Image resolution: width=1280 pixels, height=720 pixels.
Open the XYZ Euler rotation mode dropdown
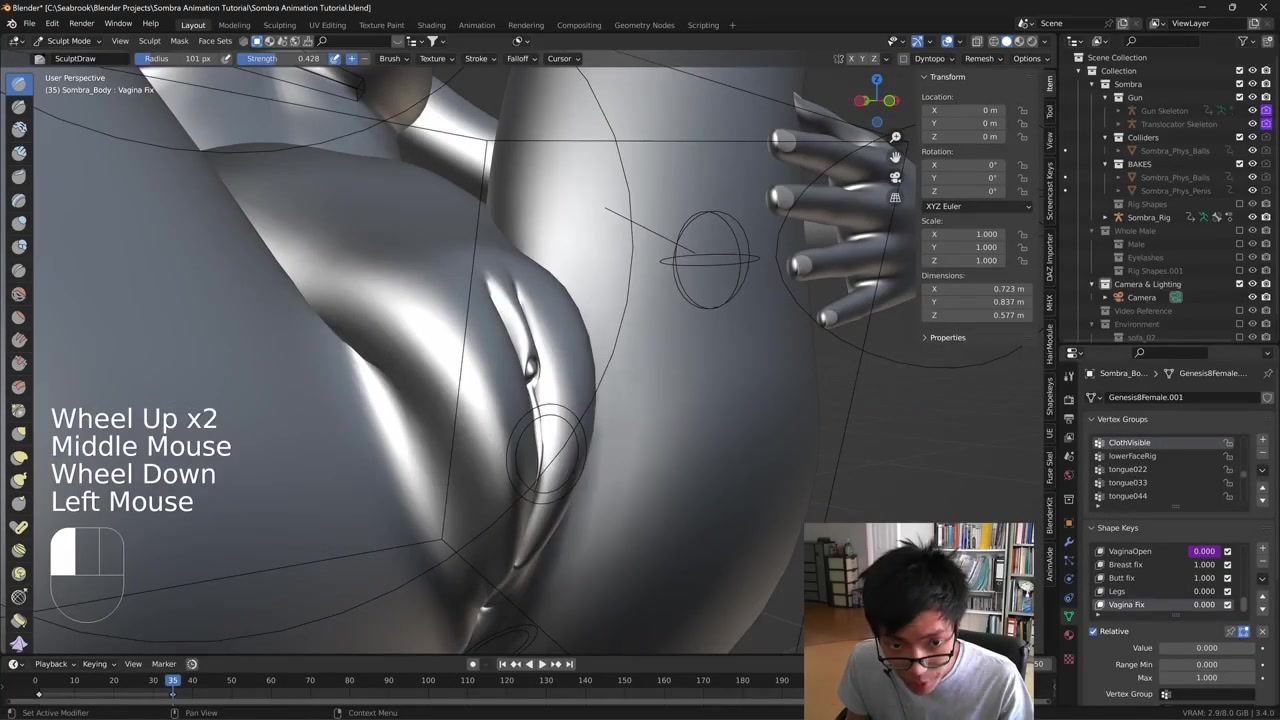(977, 206)
